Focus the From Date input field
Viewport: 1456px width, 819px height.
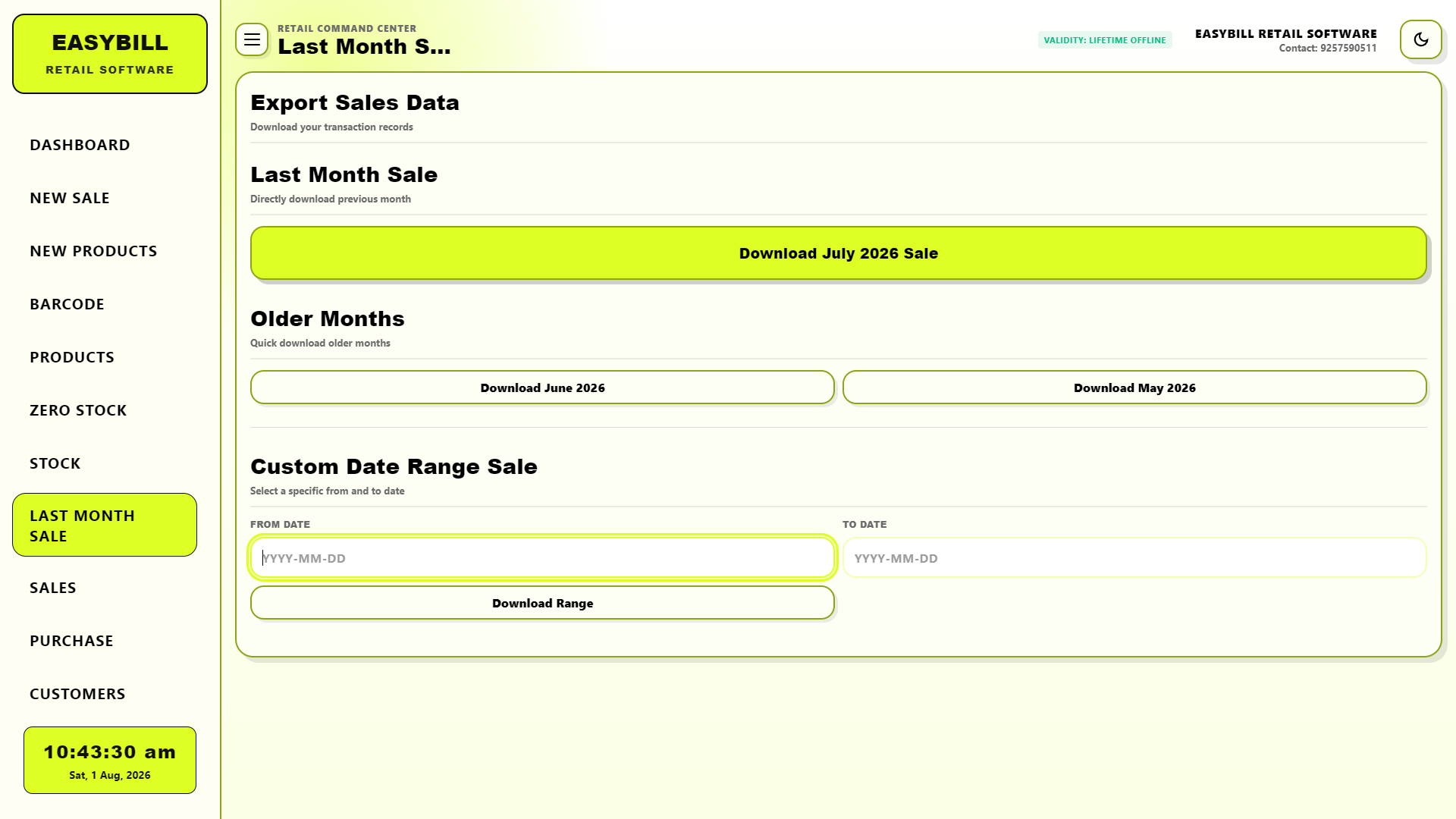pyautogui.click(x=542, y=558)
